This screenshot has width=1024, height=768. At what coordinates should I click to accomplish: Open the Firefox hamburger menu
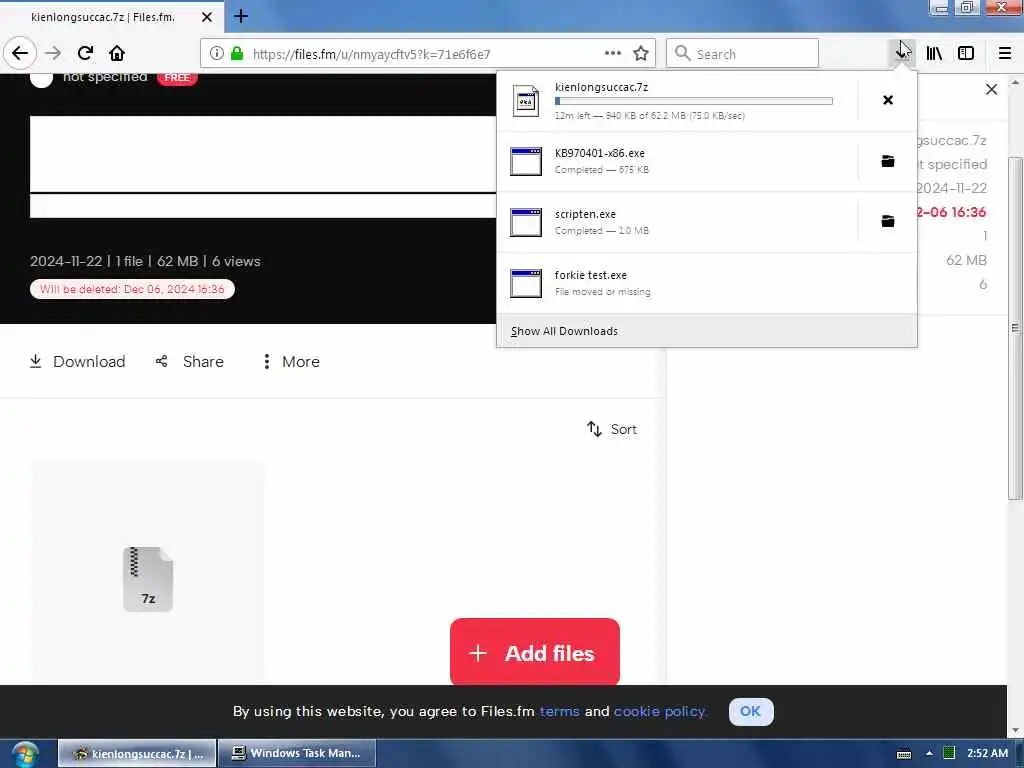[x=1005, y=54]
